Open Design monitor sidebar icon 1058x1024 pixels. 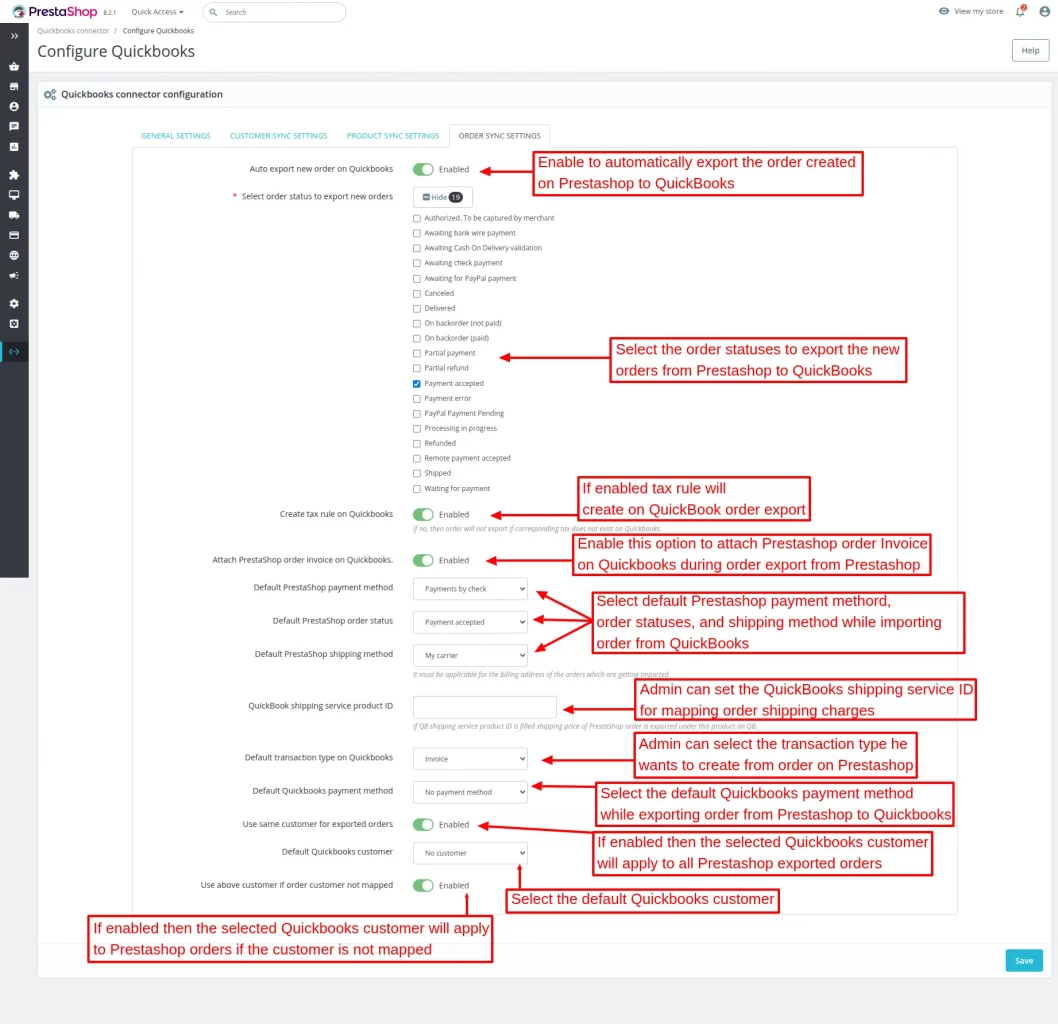point(14,195)
